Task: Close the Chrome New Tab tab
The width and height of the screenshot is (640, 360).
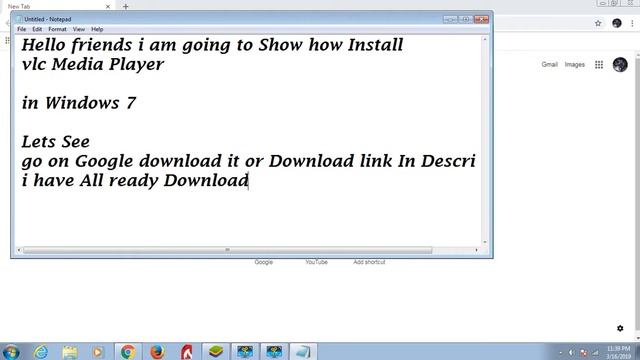Action: click(x=108, y=7)
